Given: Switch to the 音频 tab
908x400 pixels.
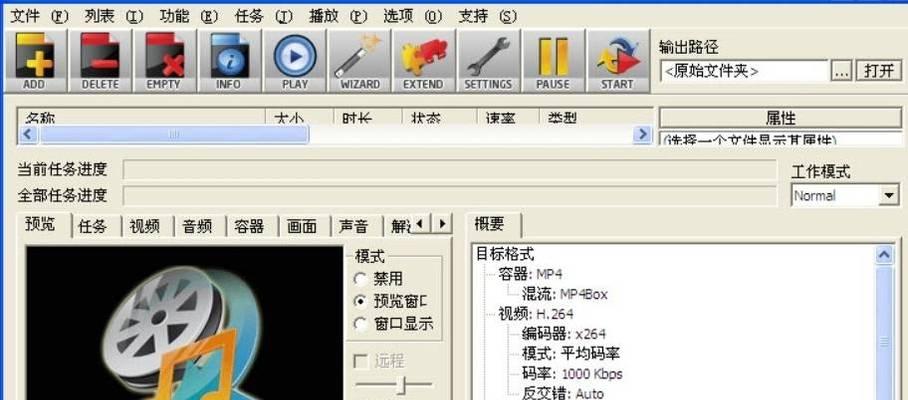Looking at the screenshot, I should click(200, 227).
